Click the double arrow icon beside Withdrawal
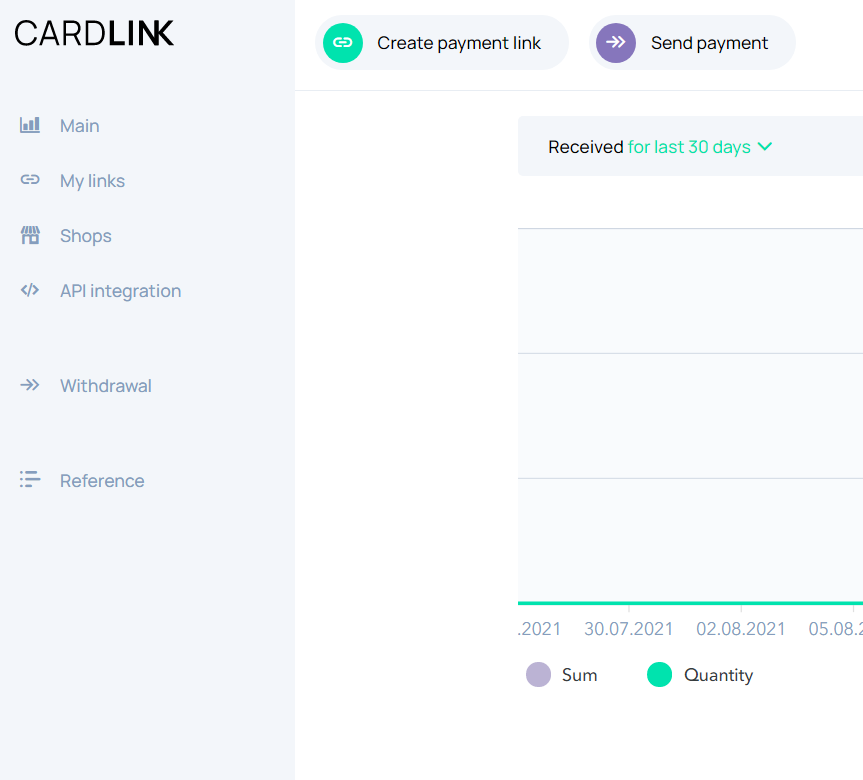Screen dimensions: 863x780 (x=30, y=386)
